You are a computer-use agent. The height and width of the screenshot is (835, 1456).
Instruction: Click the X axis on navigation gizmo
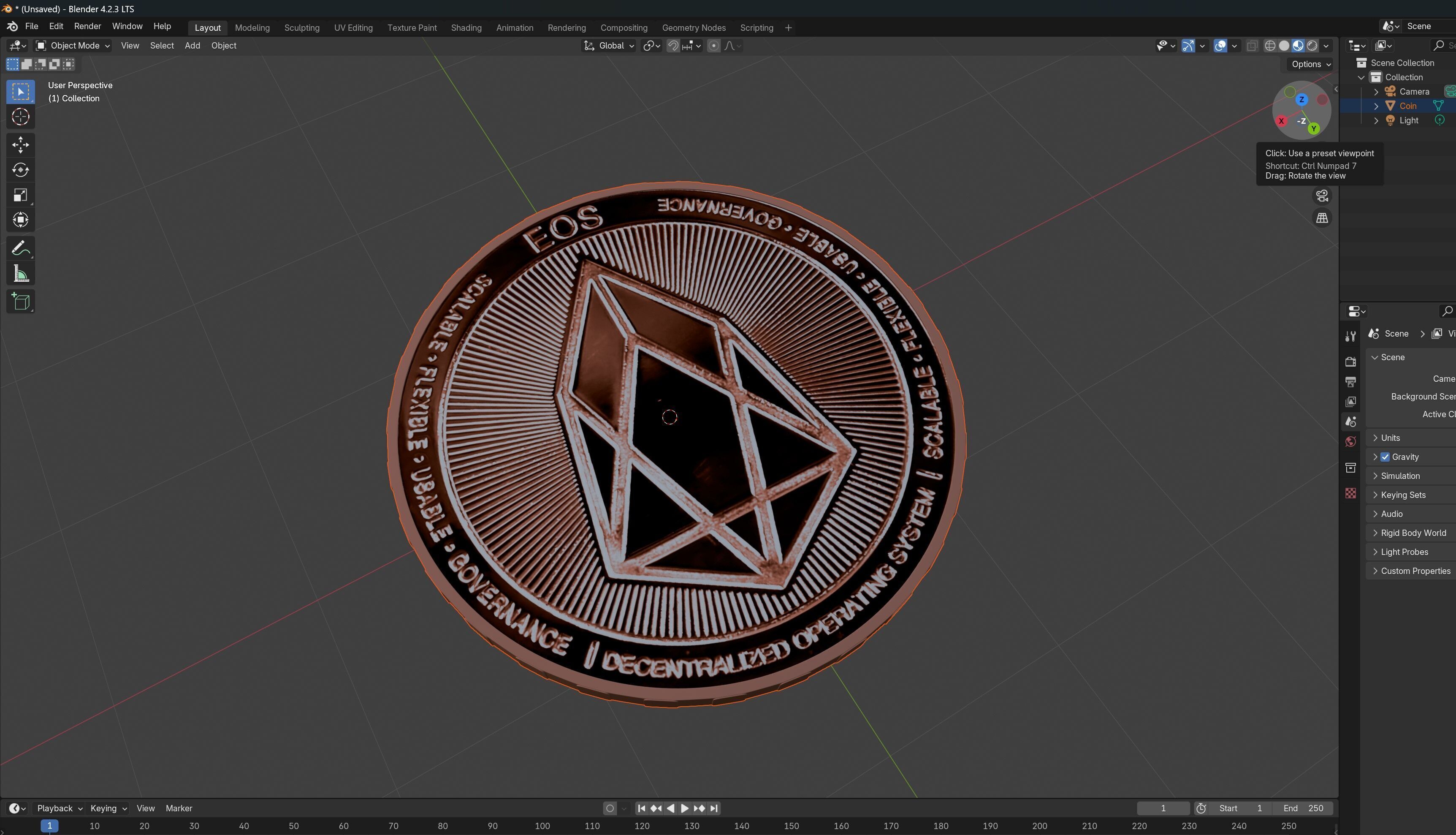1281,121
